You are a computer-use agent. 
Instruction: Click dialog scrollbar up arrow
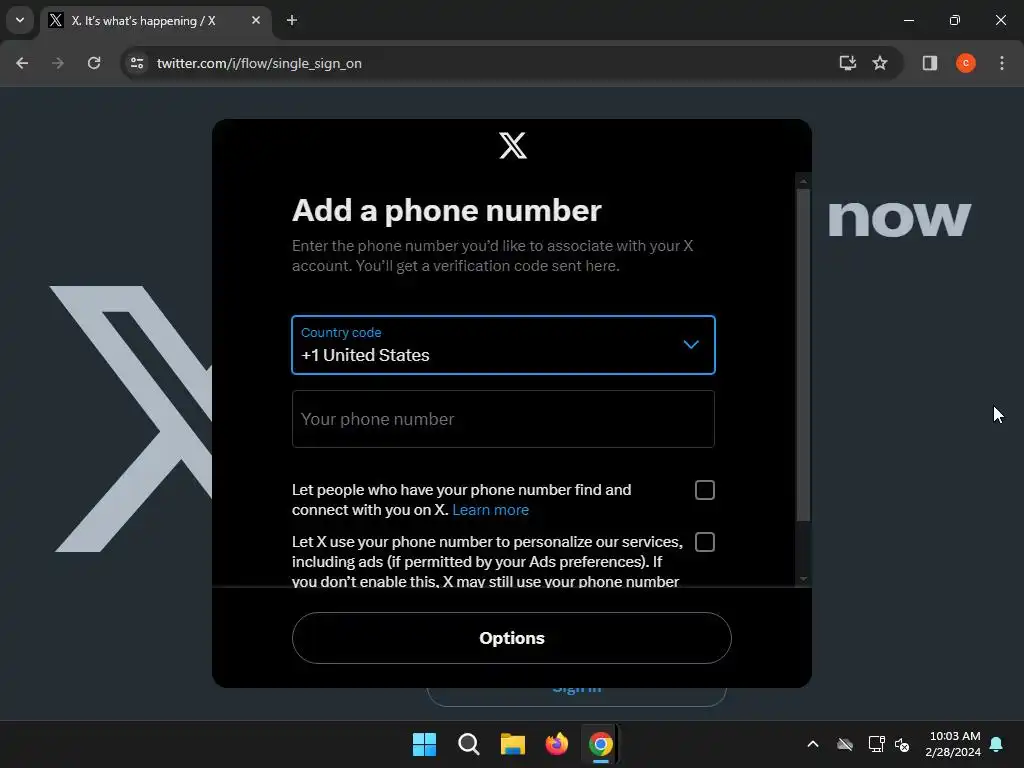click(x=803, y=181)
